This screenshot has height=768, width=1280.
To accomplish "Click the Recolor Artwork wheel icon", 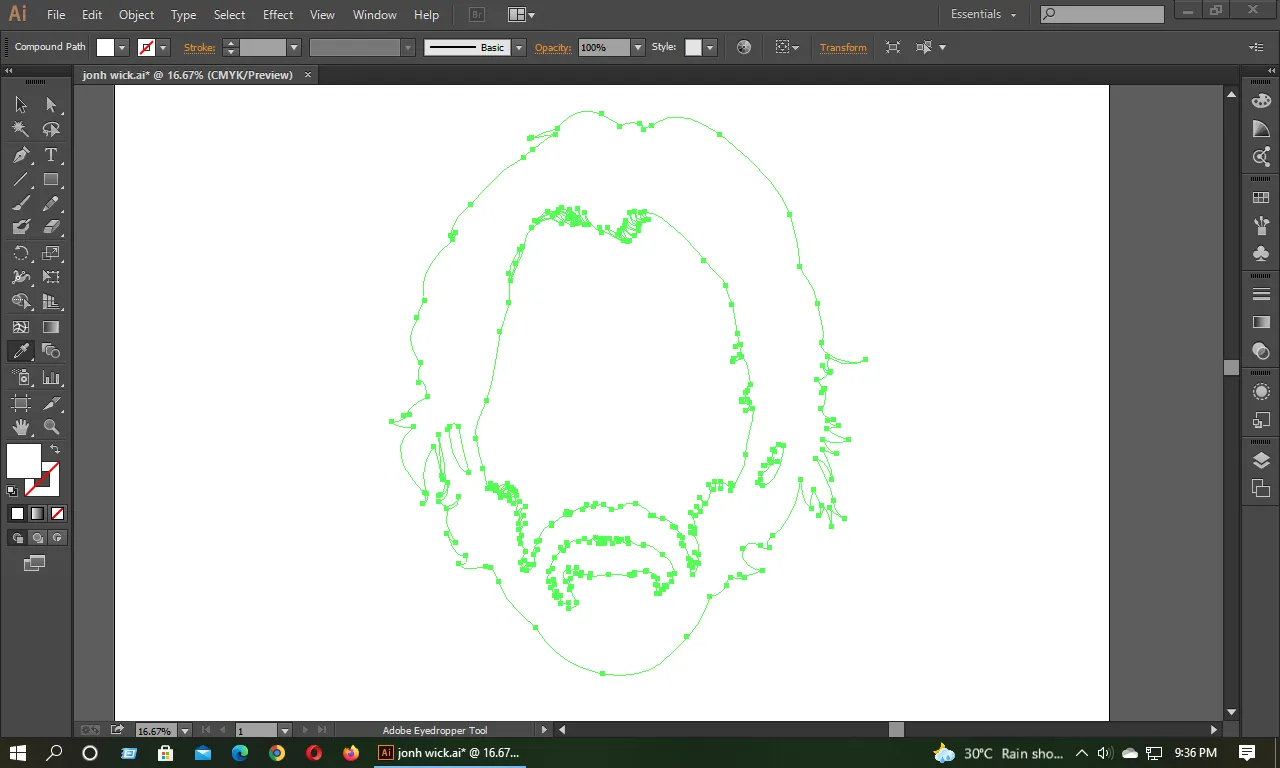I will tap(743, 47).
